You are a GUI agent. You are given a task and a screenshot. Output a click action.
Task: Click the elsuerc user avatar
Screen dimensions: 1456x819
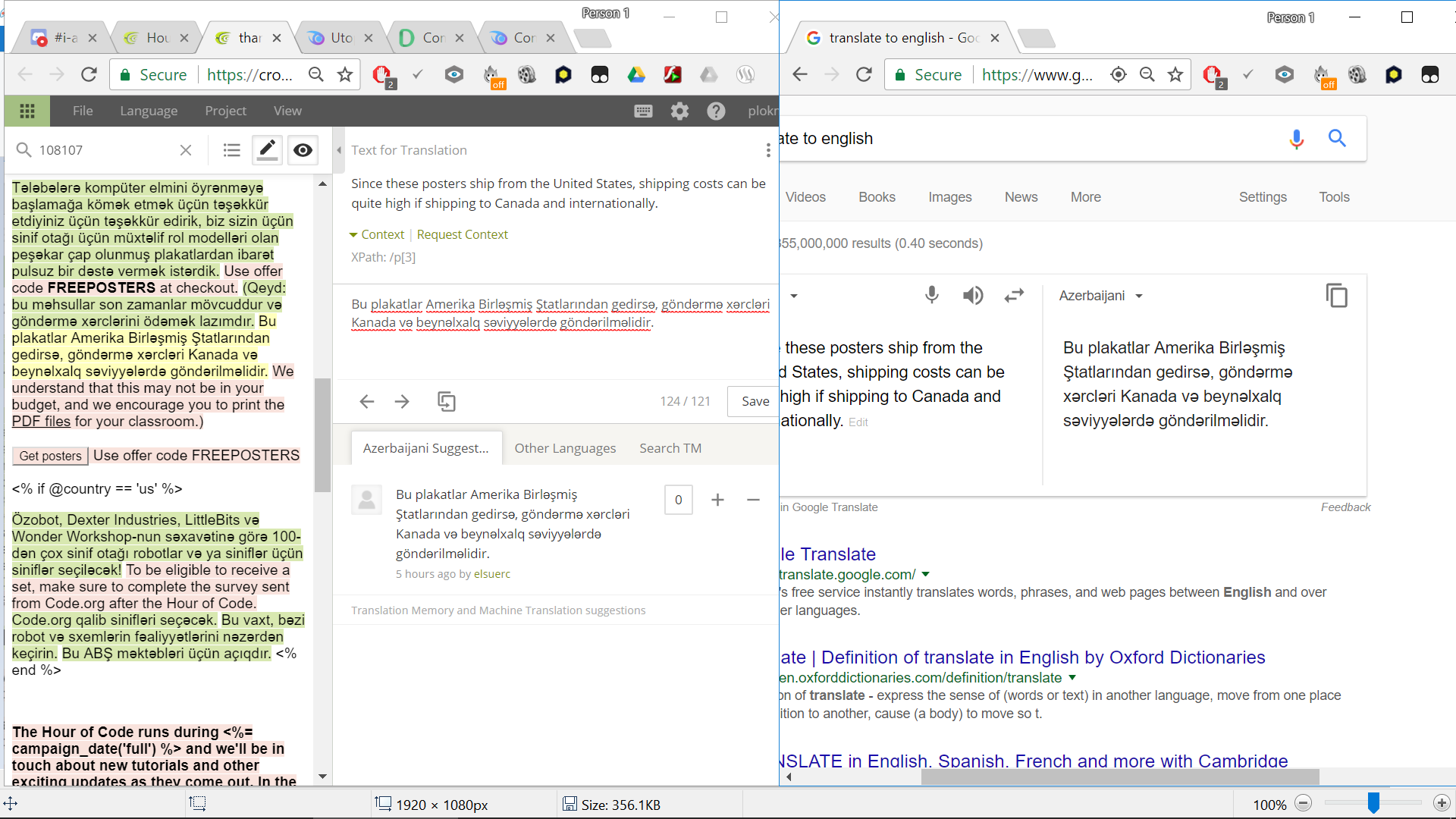click(366, 500)
